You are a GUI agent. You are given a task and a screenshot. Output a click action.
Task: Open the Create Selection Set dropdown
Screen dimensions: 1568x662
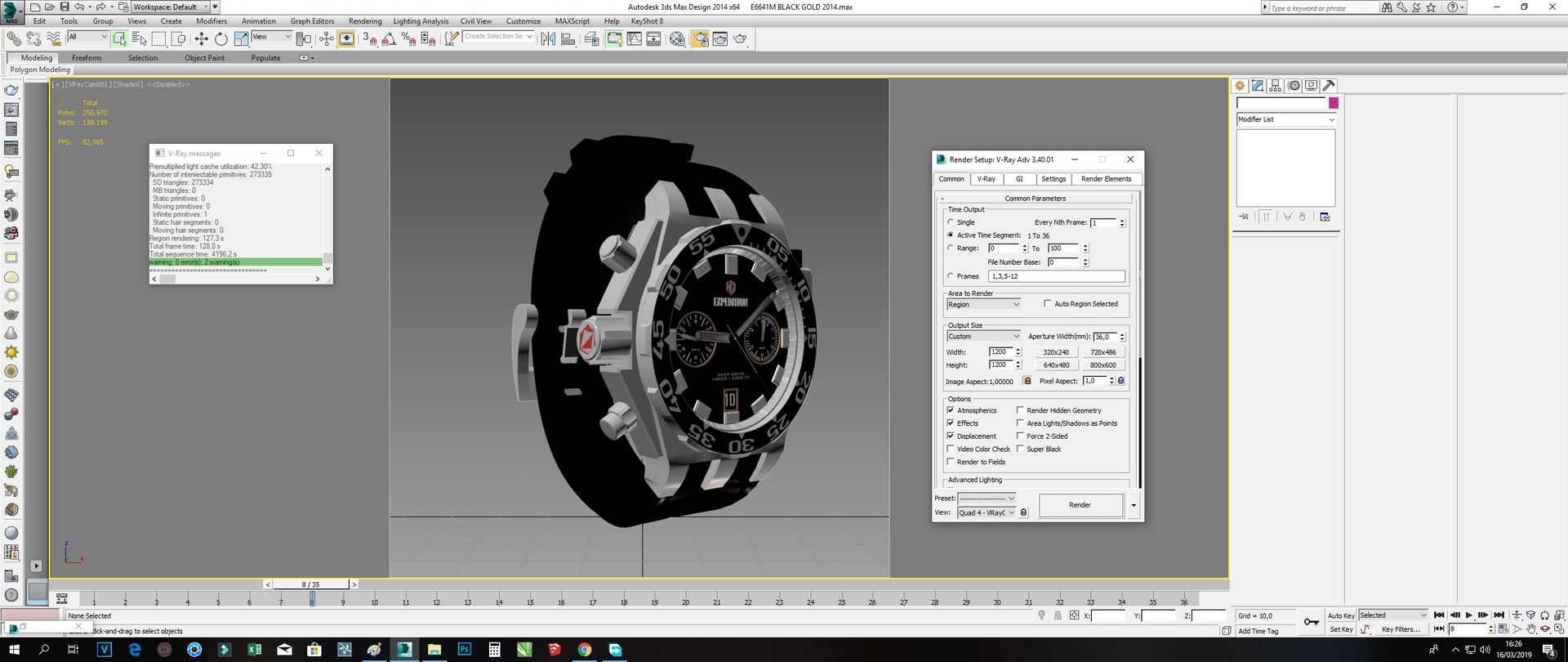point(498,37)
